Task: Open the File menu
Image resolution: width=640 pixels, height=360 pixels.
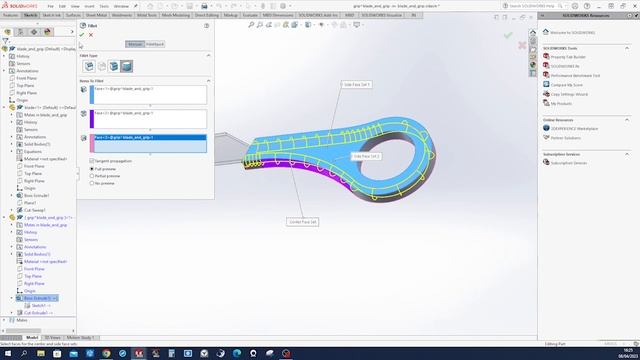Action: [x=50, y=6]
